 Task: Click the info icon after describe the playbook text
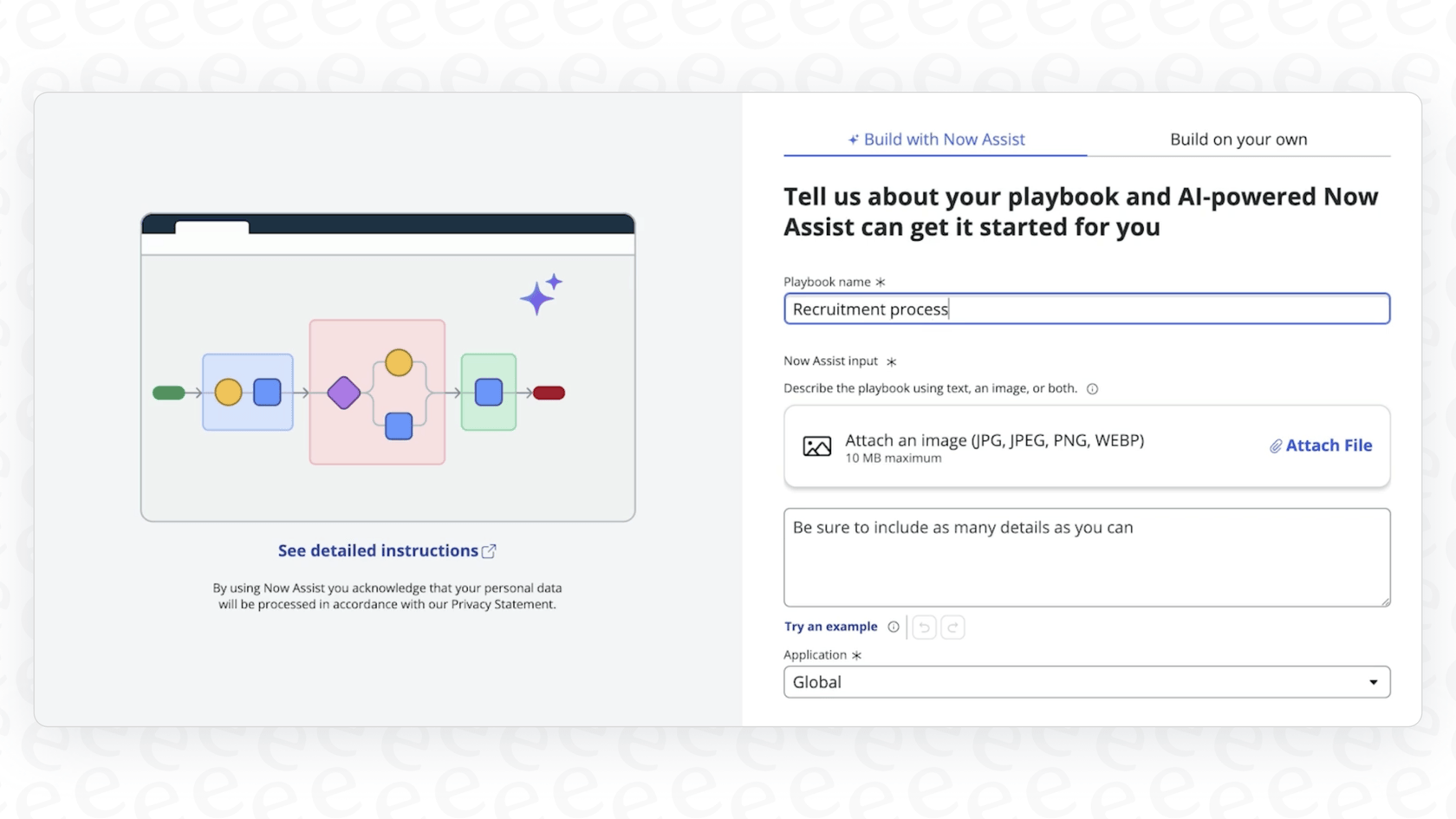click(x=1092, y=389)
